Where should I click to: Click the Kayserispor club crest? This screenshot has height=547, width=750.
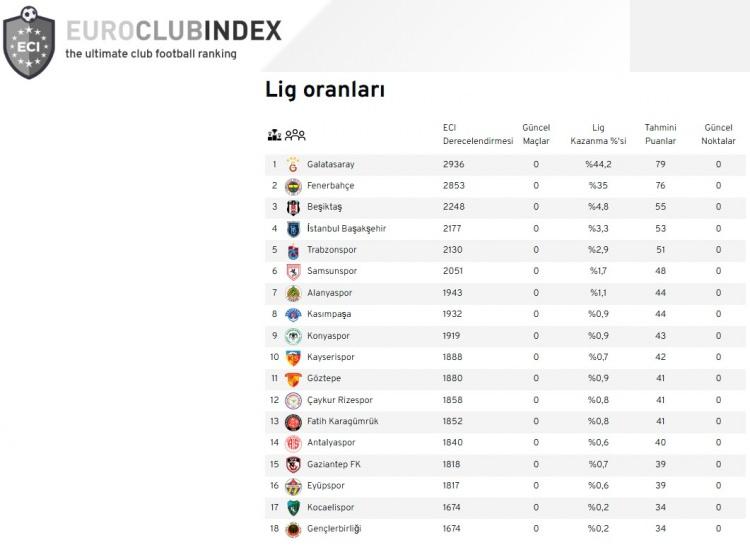293,357
